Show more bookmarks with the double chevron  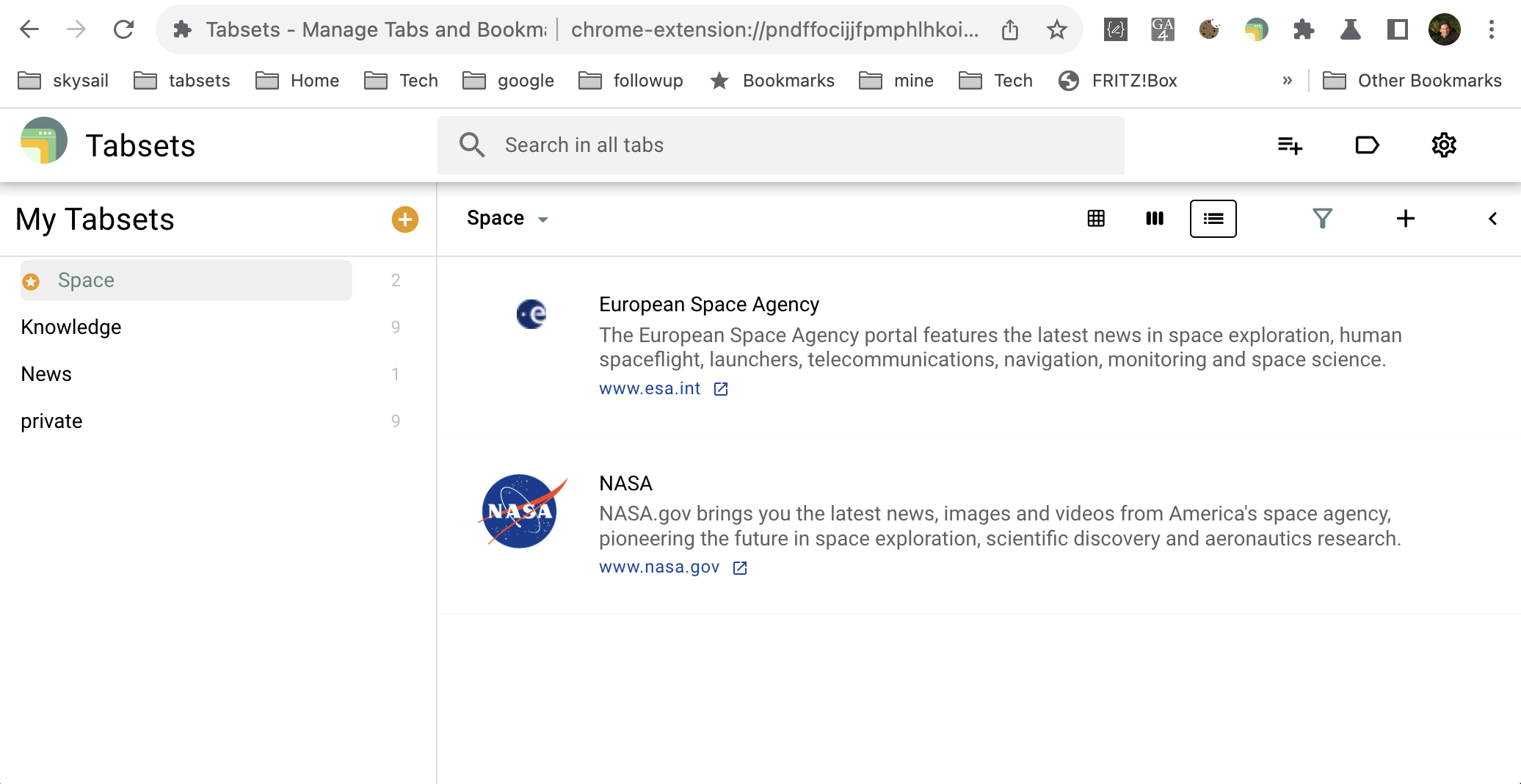point(1287,81)
